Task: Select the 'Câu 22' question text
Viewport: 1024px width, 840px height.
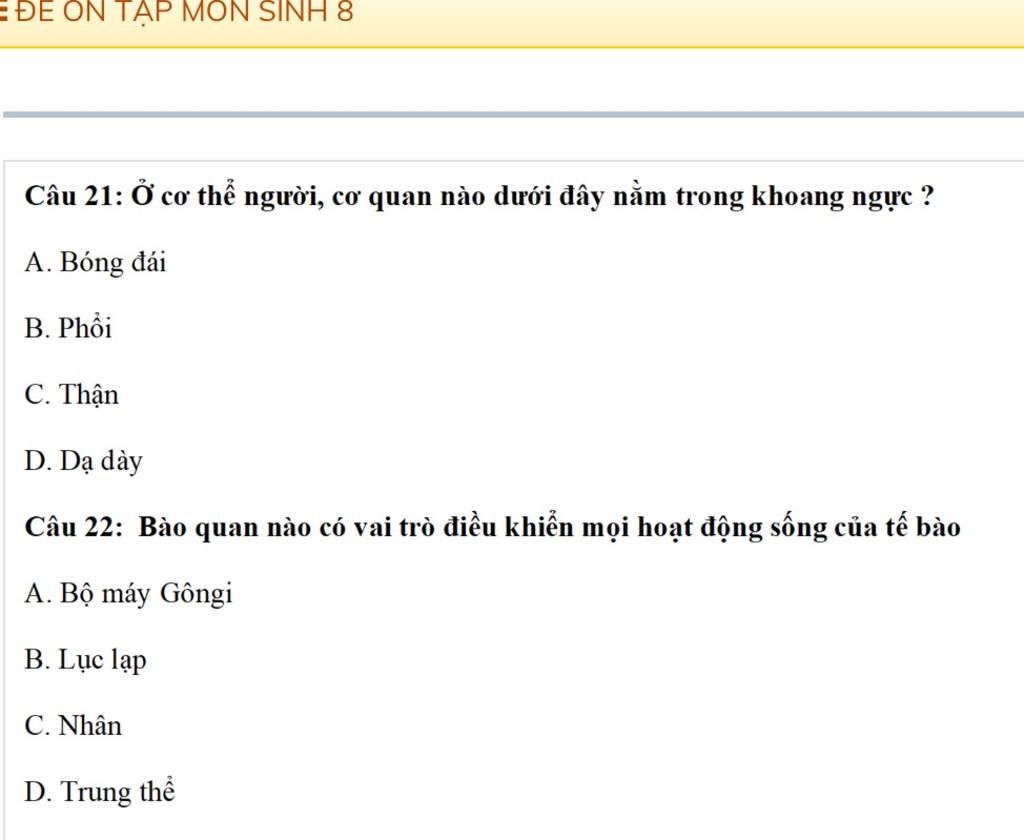Action: [x=492, y=527]
